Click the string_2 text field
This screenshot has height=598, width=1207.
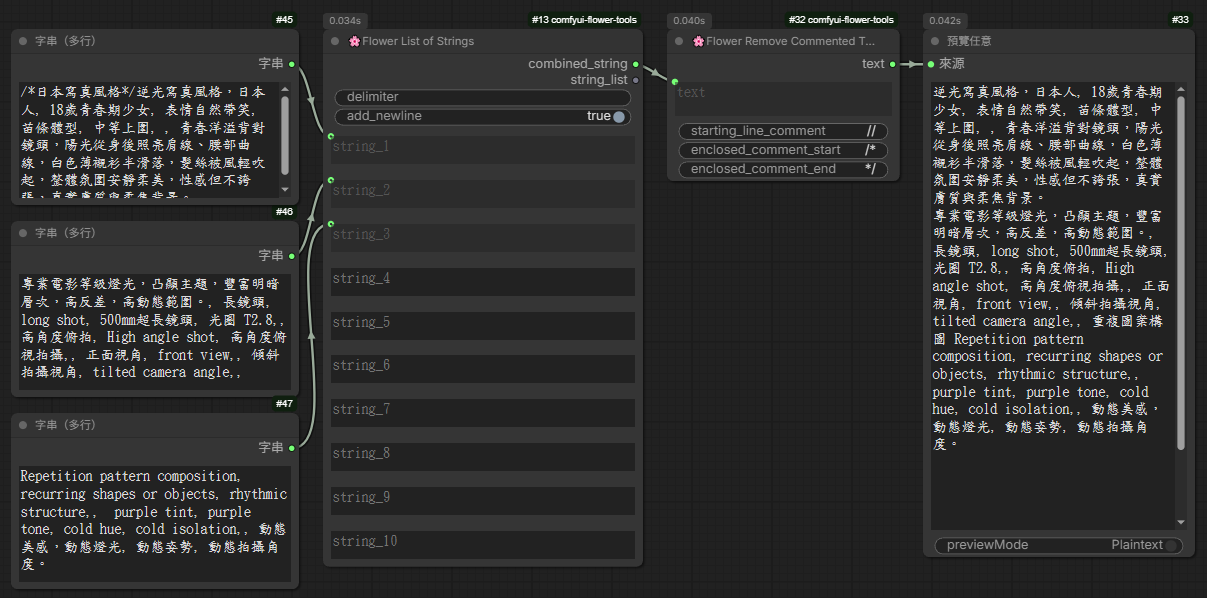(483, 194)
